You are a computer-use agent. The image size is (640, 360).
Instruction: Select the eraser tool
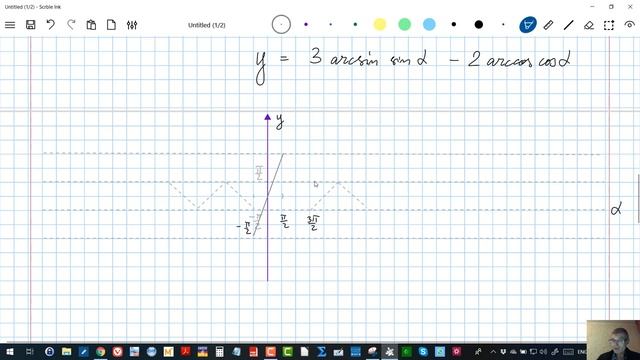point(589,25)
